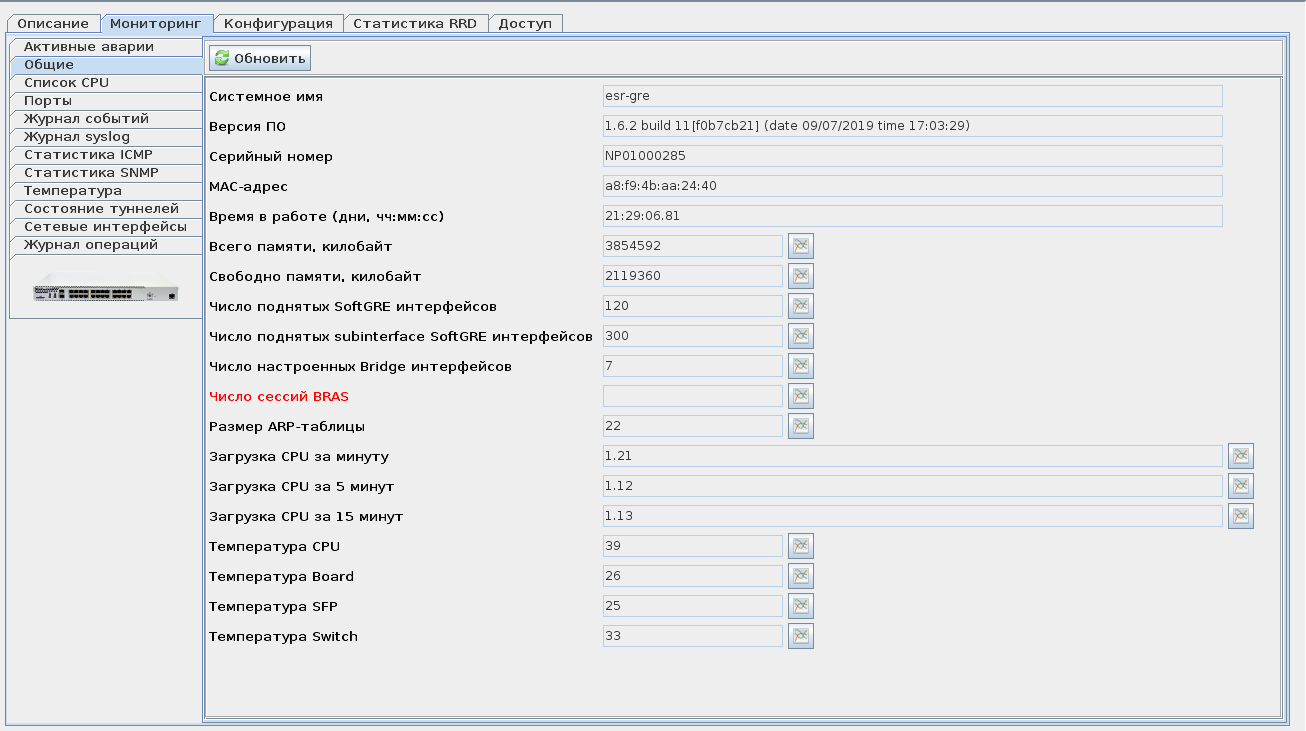Image resolution: width=1306 pixels, height=731 pixels.
Task: Select Активные аварии in the sidebar
Action: (x=89, y=47)
